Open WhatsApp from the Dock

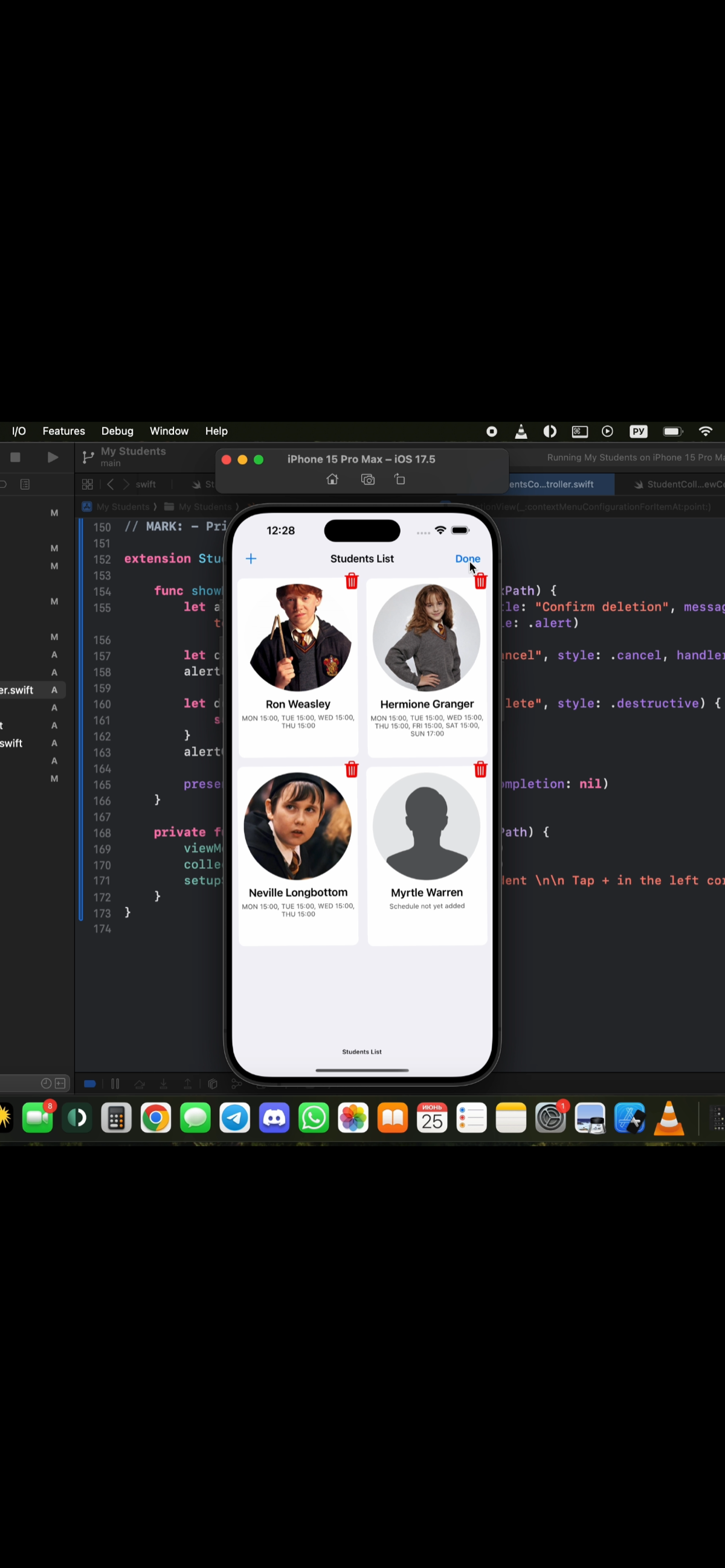tap(314, 1118)
